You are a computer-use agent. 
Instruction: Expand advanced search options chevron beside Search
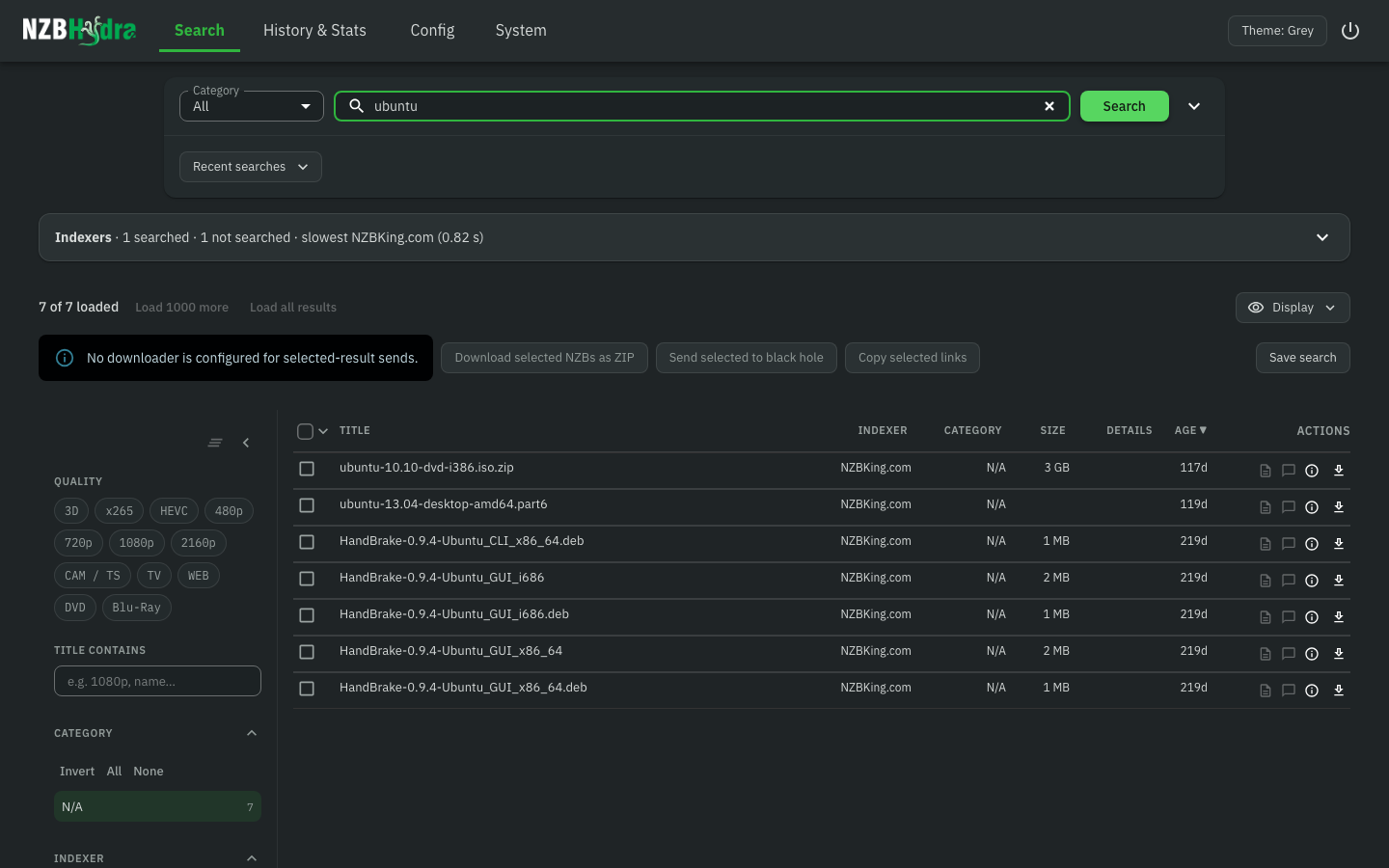pyautogui.click(x=1194, y=106)
